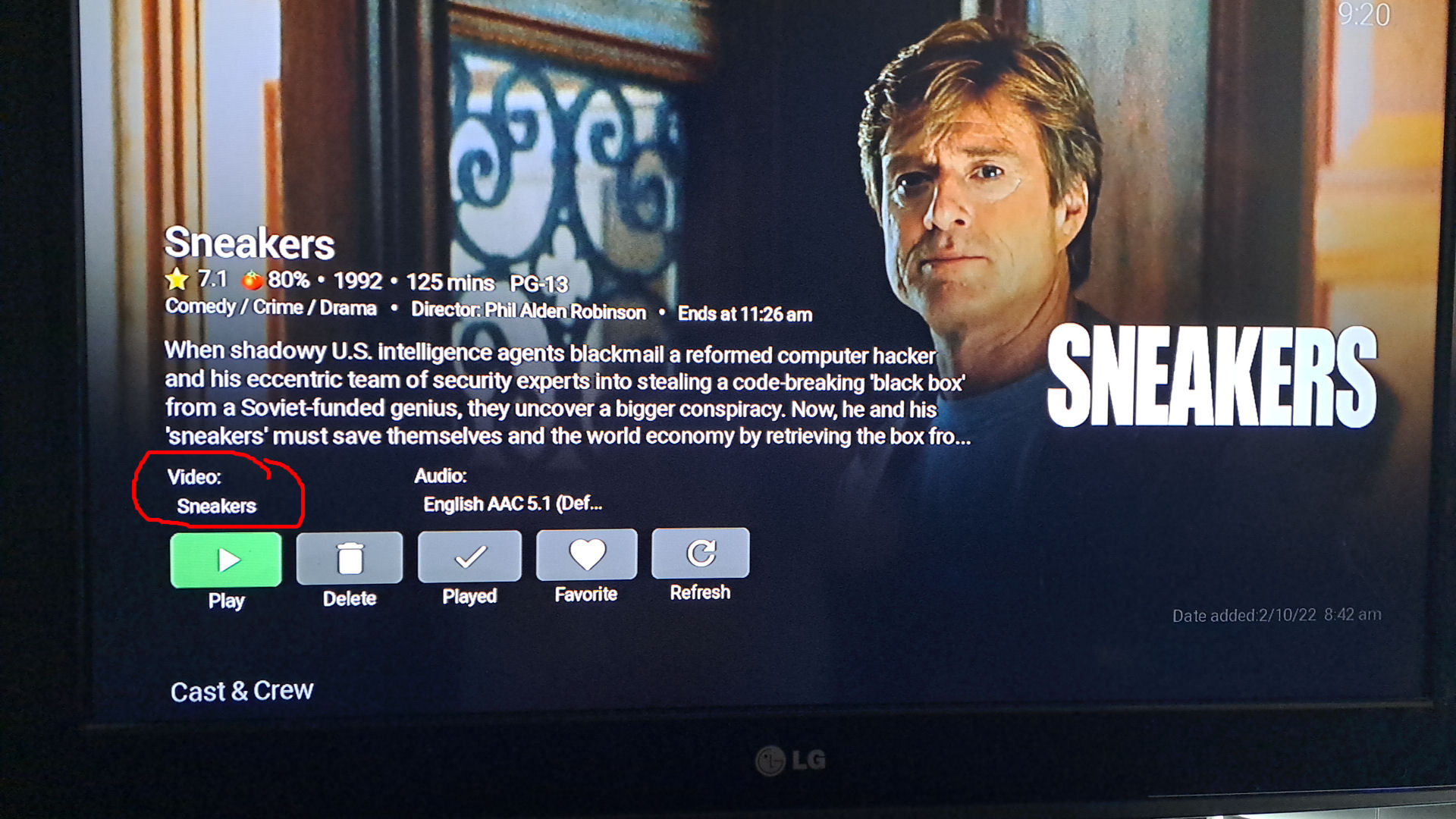Click the Sneakers movie title heading
The height and width of the screenshot is (819, 1456).
(249, 243)
